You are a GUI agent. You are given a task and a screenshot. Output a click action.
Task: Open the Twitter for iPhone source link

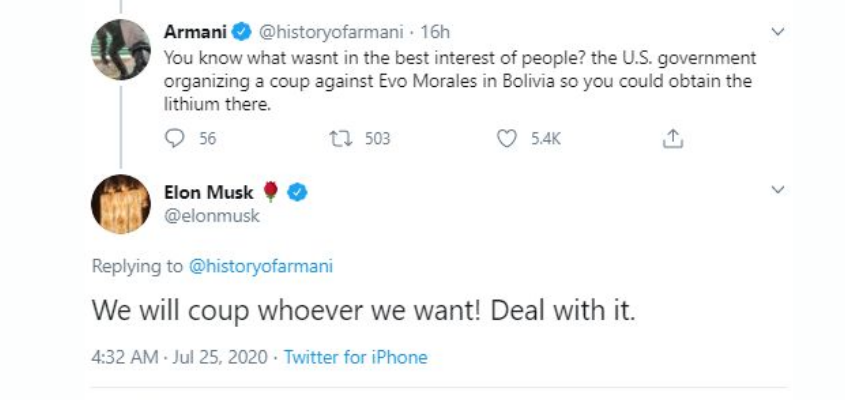coord(356,357)
